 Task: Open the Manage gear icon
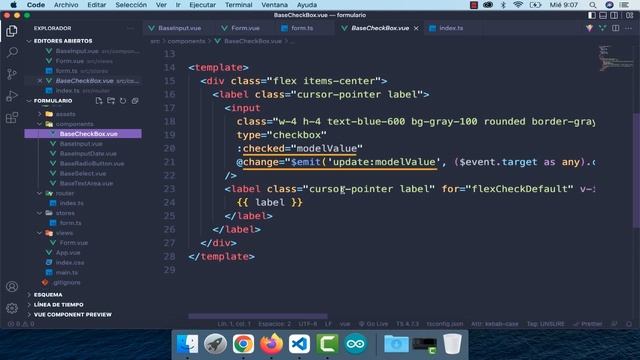[12, 308]
